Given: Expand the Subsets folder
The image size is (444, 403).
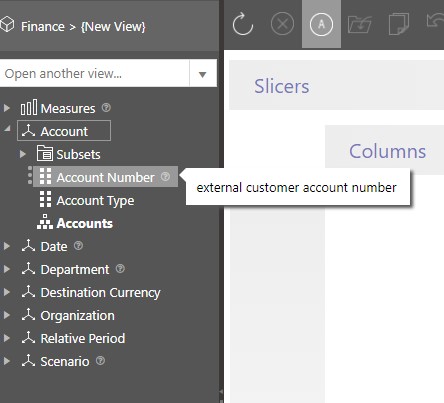Looking at the screenshot, I should pyautogui.click(x=23, y=154).
